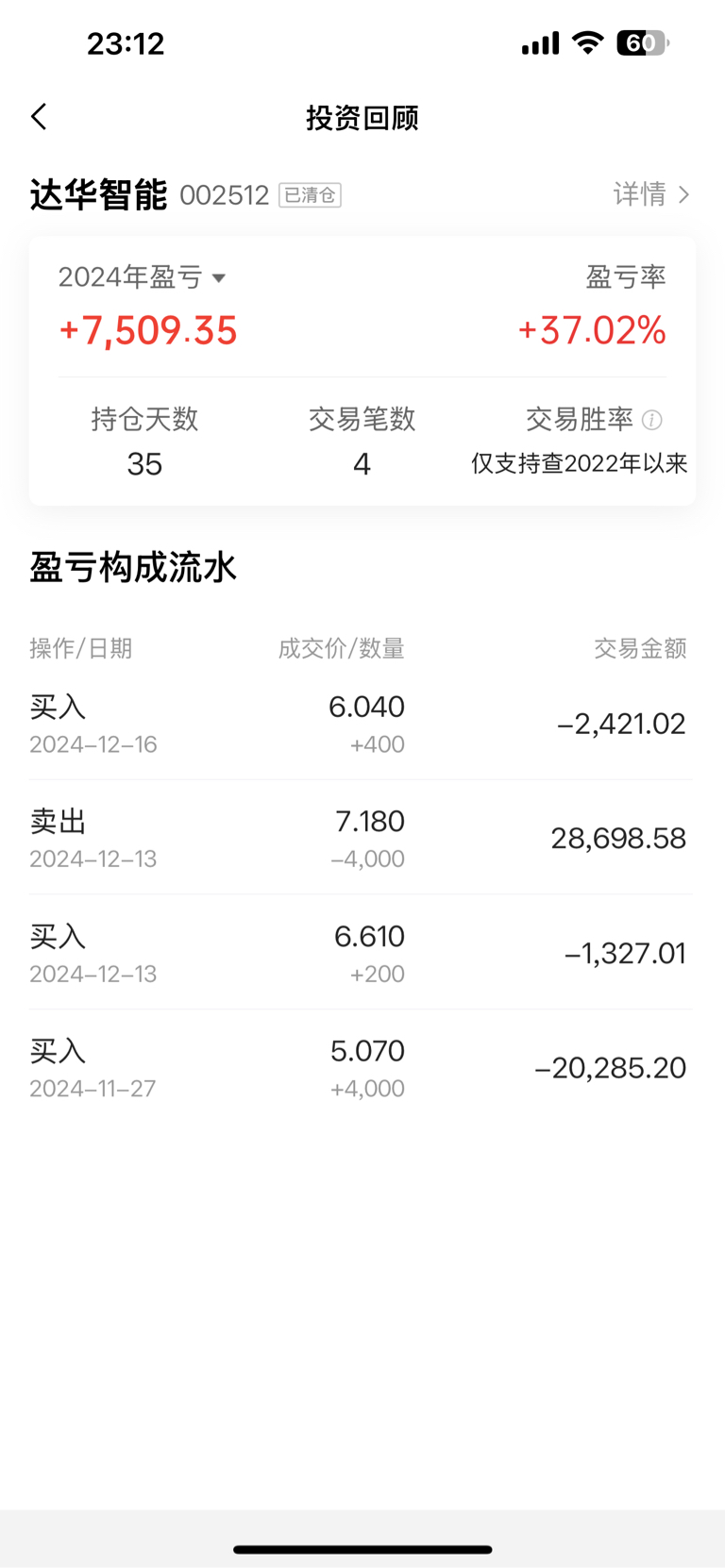Open the 2024-12-16 买入 transaction row
The width and height of the screenshot is (725, 1568).
click(x=360, y=725)
